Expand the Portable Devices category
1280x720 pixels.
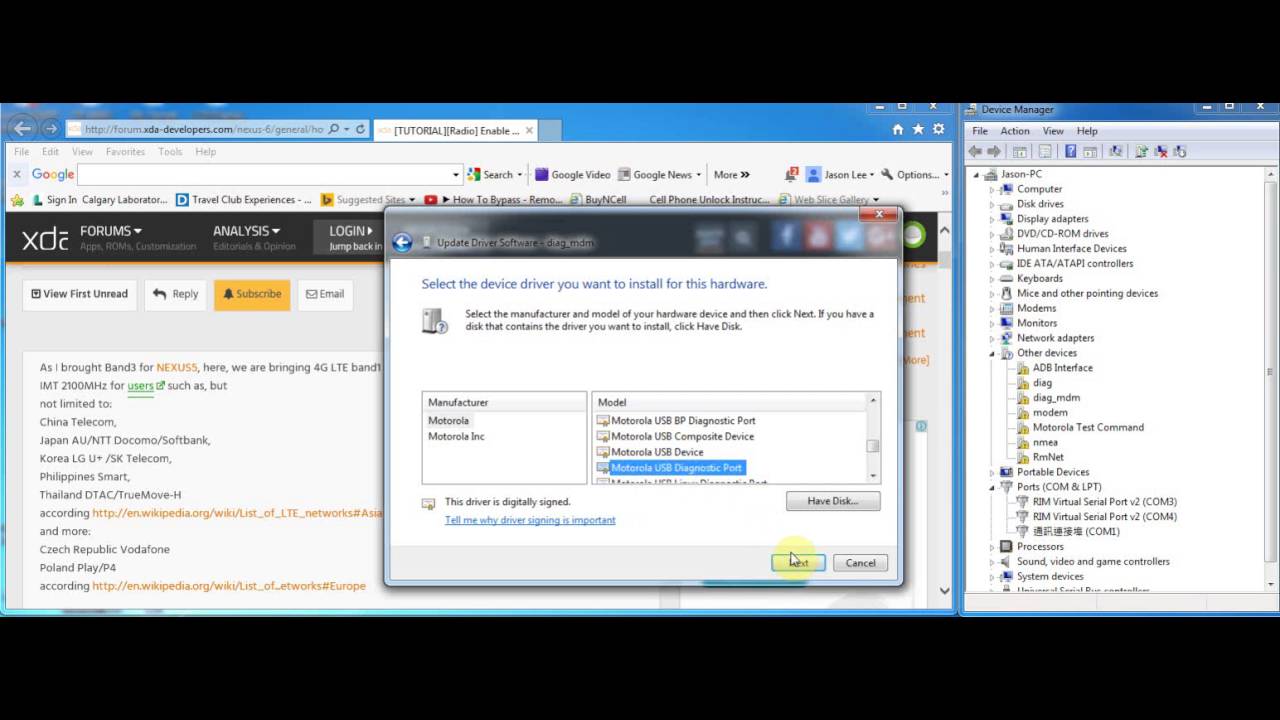[x=993, y=472]
